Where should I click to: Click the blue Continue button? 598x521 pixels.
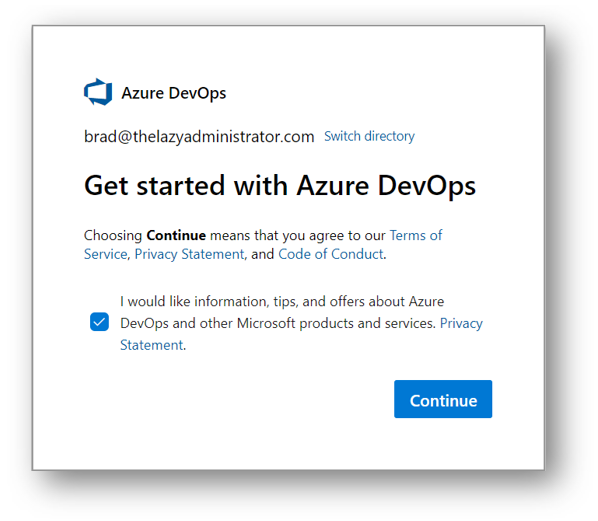(443, 399)
